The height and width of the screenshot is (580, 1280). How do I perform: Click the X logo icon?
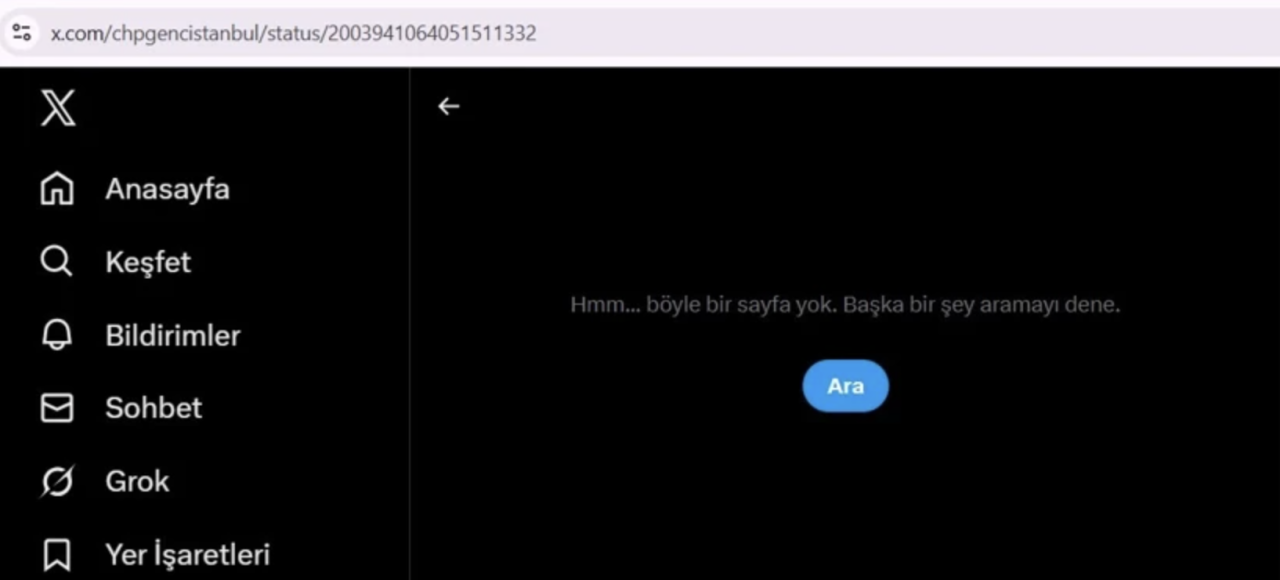click(58, 108)
